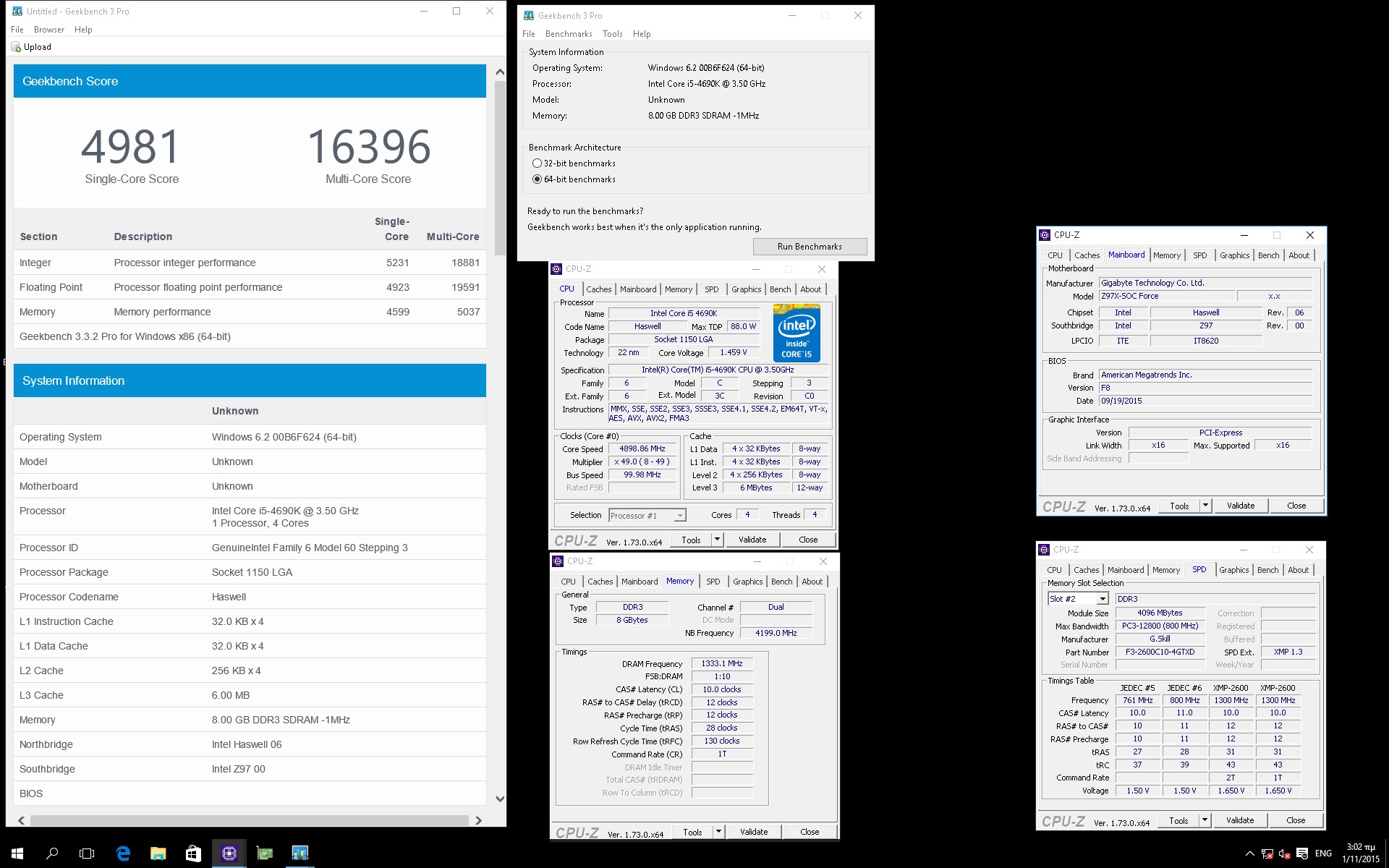The image size is (1389, 868).
Task: Open Windows Start menu
Action: pyautogui.click(x=17, y=854)
